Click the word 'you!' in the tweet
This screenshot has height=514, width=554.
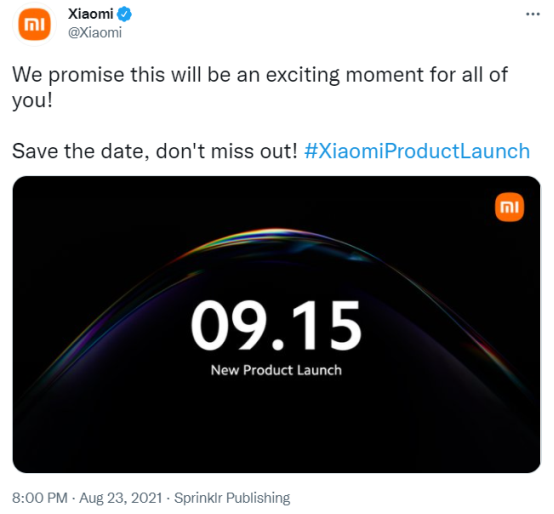(33, 100)
